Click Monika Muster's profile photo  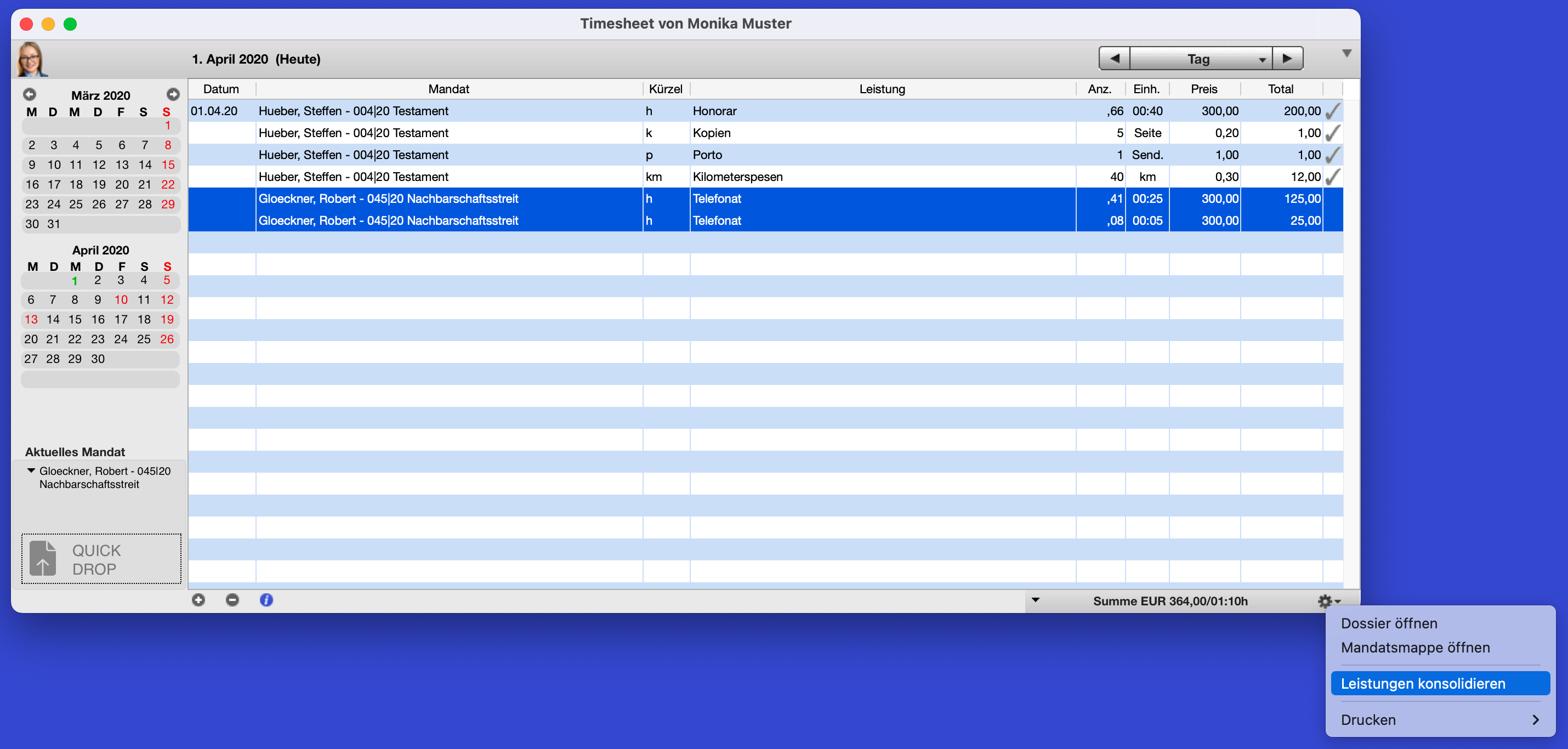pos(32,59)
